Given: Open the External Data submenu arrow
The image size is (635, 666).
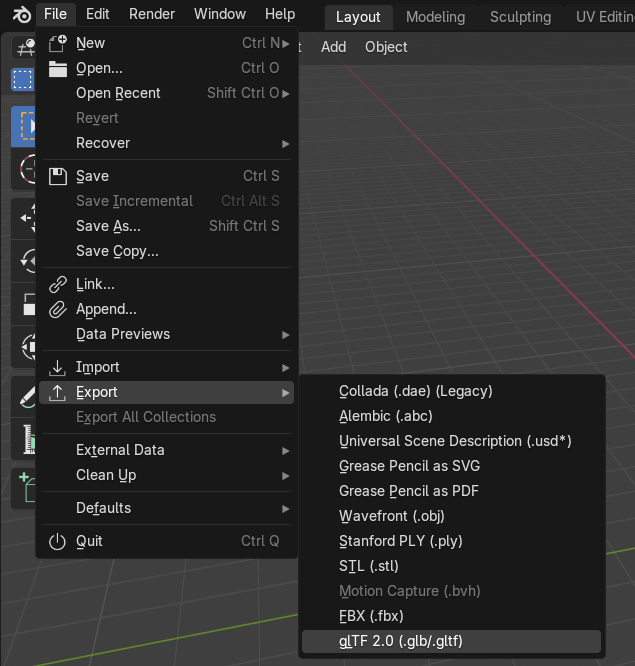Looking at the screenshot, I should [x=286, y=450].
